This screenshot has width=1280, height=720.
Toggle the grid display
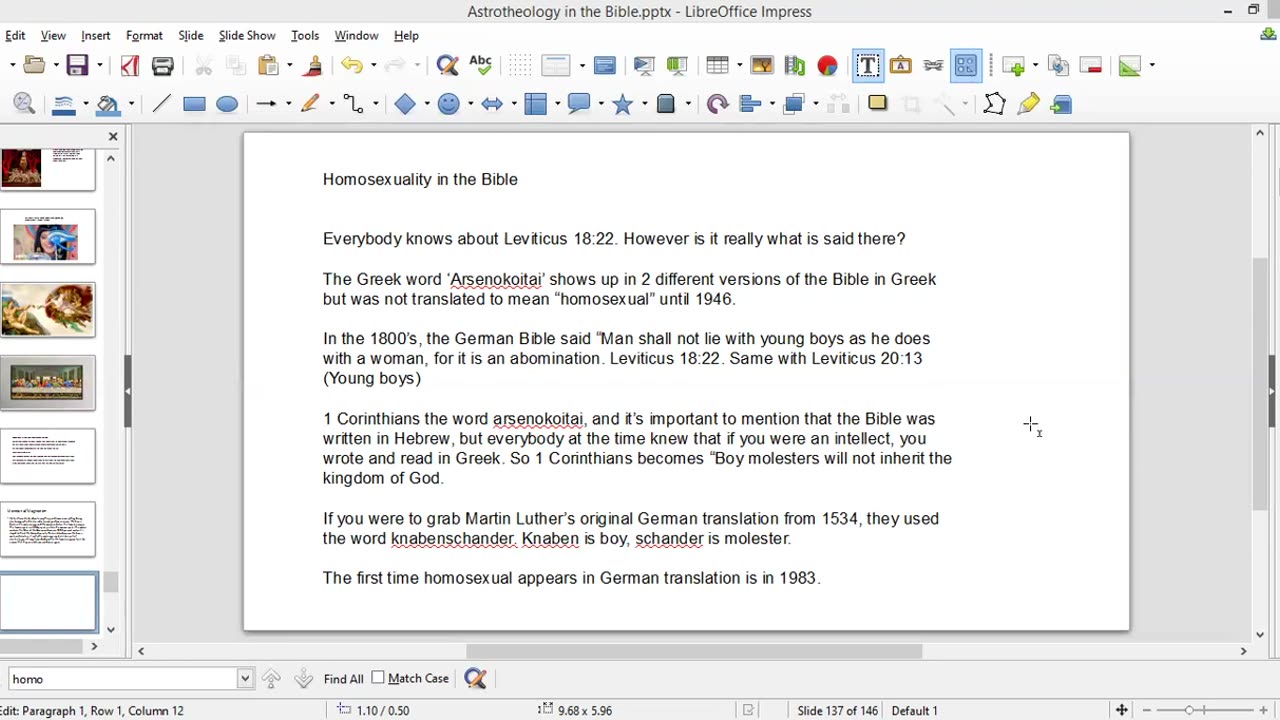click(520, 66)
